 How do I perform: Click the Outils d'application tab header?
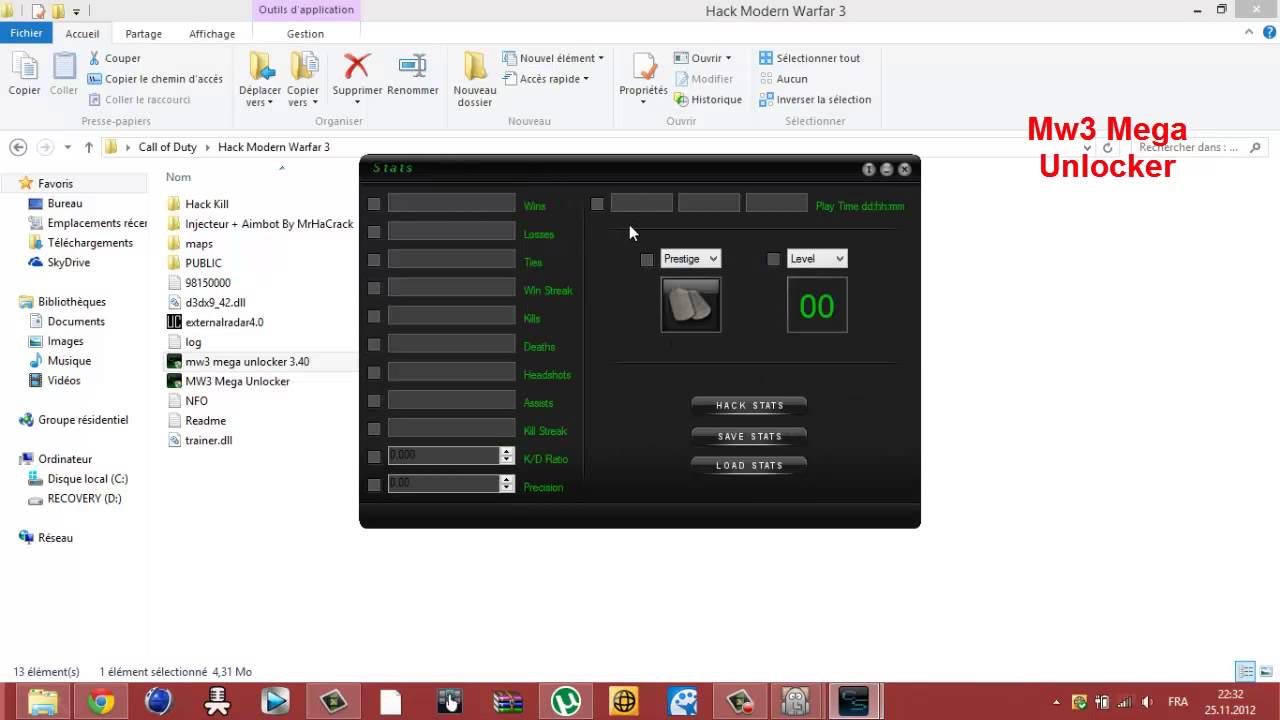point(305,10)
